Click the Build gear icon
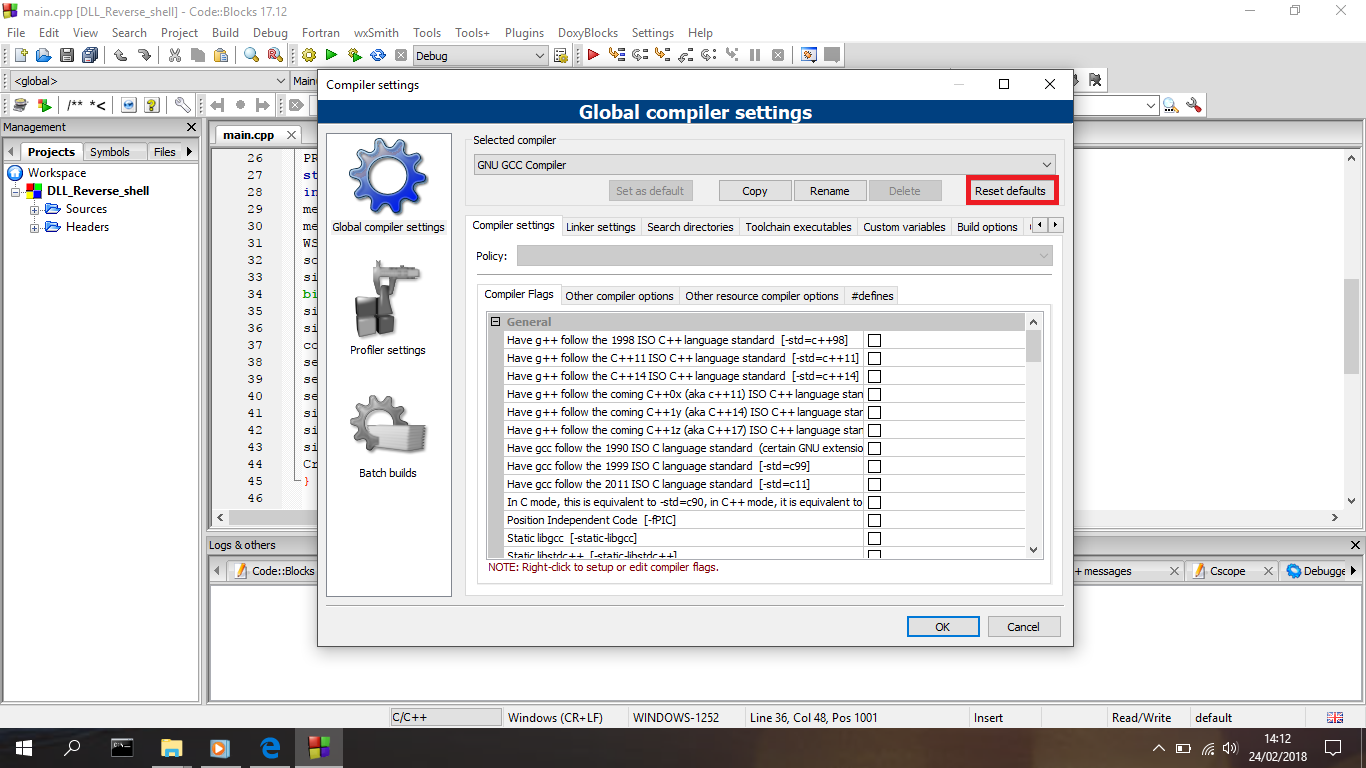The height and width of the screenshot is (768, 1366). click(308, 55)
